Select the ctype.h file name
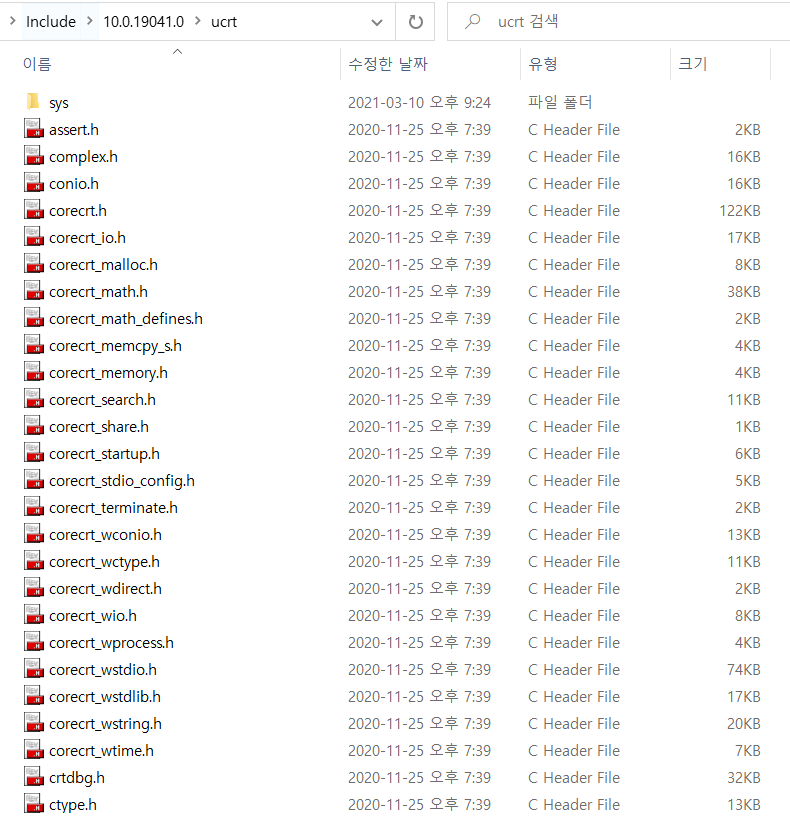The image size is (790, 824). click(x=73, y=805)
